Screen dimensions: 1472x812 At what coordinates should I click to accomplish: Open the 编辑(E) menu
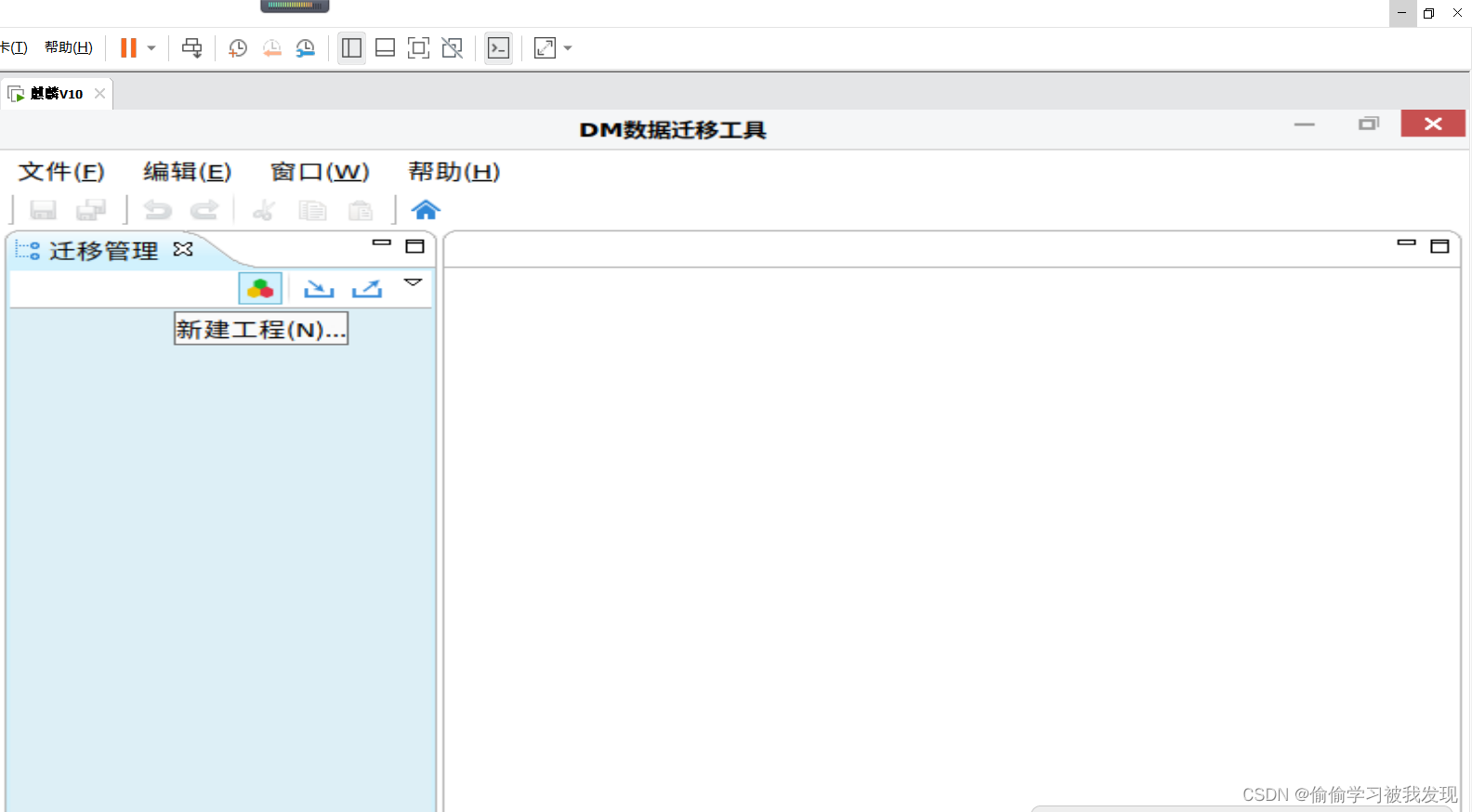click(x=187, y=172)
